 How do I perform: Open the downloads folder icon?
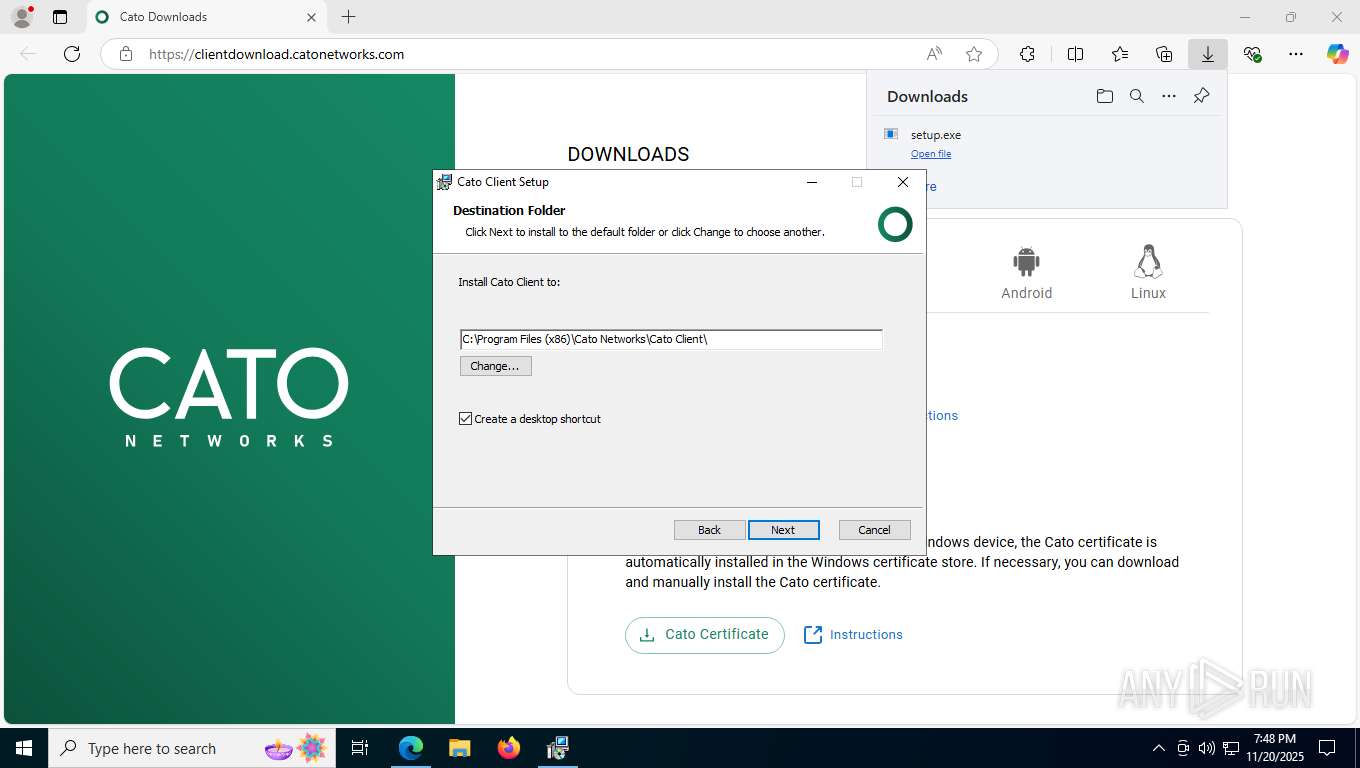1104,96
